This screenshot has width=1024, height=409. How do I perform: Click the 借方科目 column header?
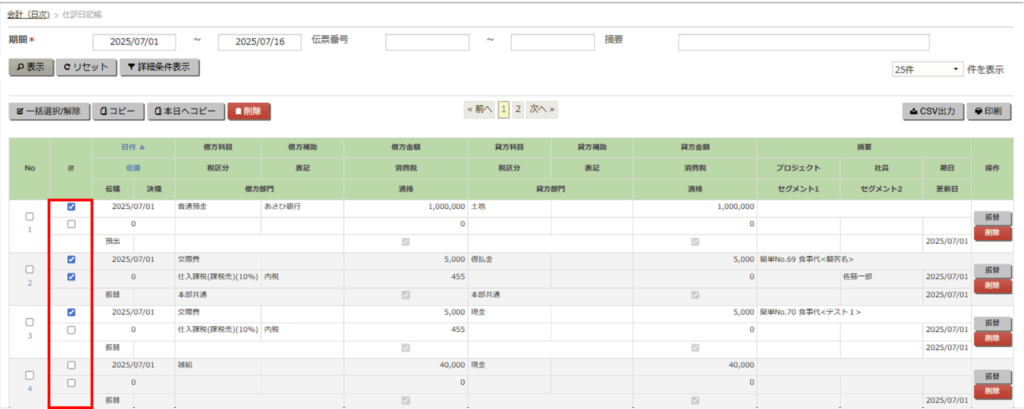click(x=218, y=148)
